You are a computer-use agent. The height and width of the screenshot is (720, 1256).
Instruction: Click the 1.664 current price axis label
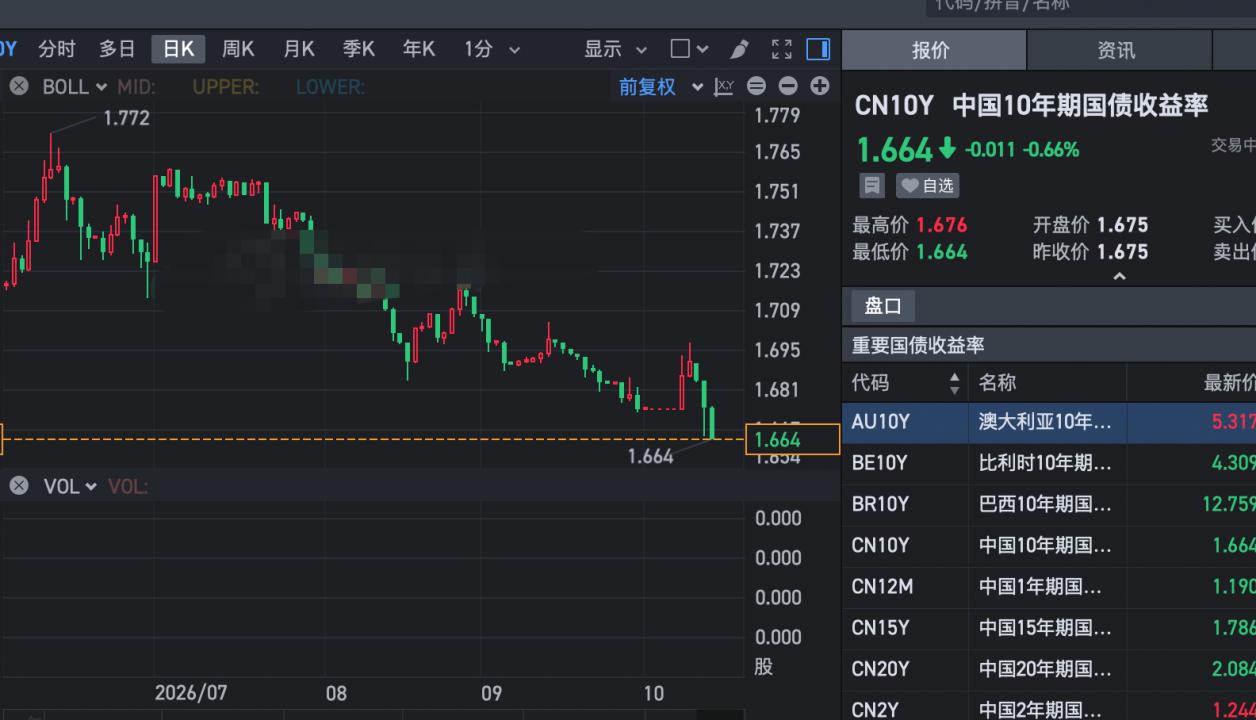792,439
